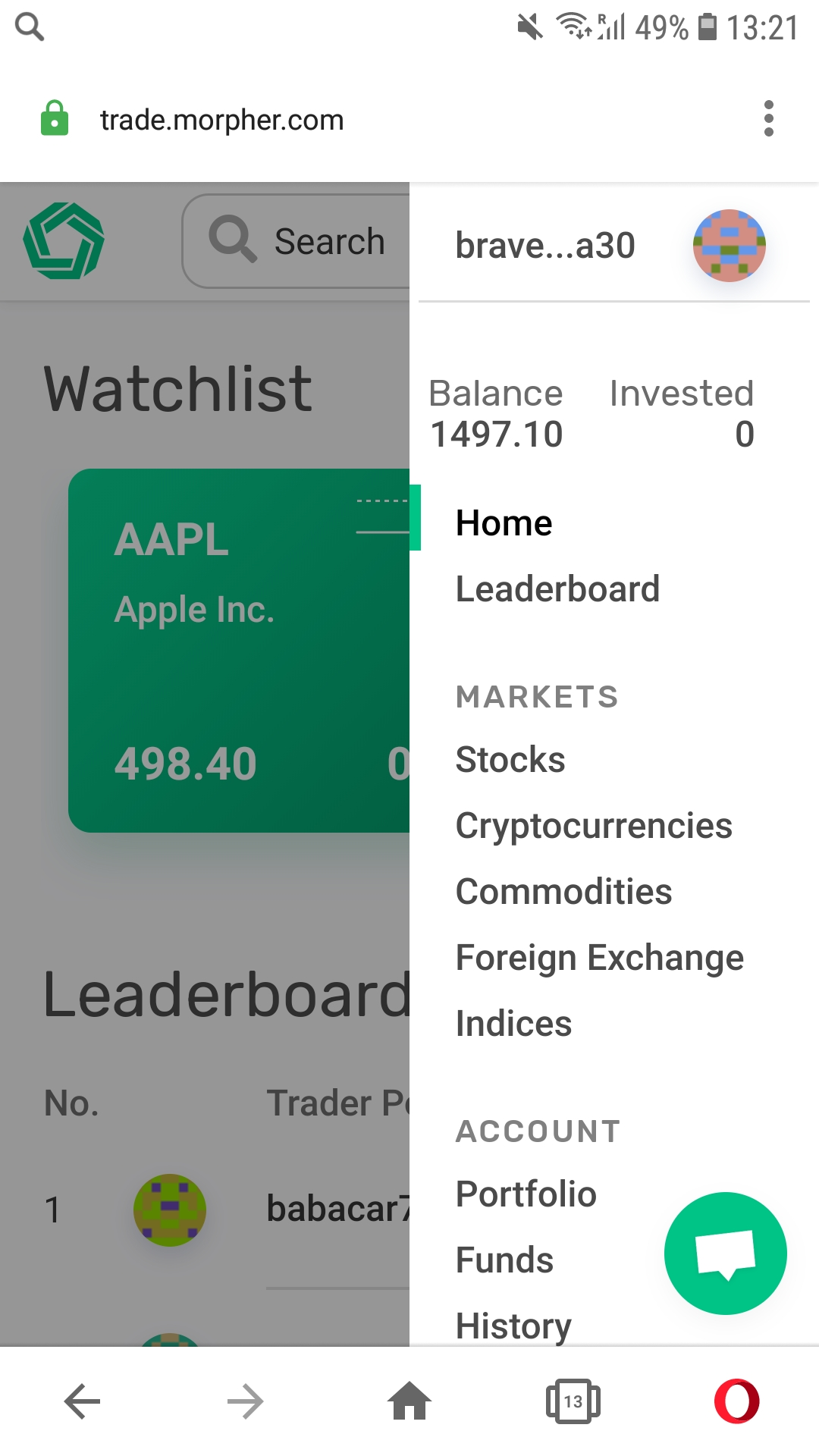Click the Morpher pentagon logo
The width and height of the screenshot is (819, 1456).
64,240
